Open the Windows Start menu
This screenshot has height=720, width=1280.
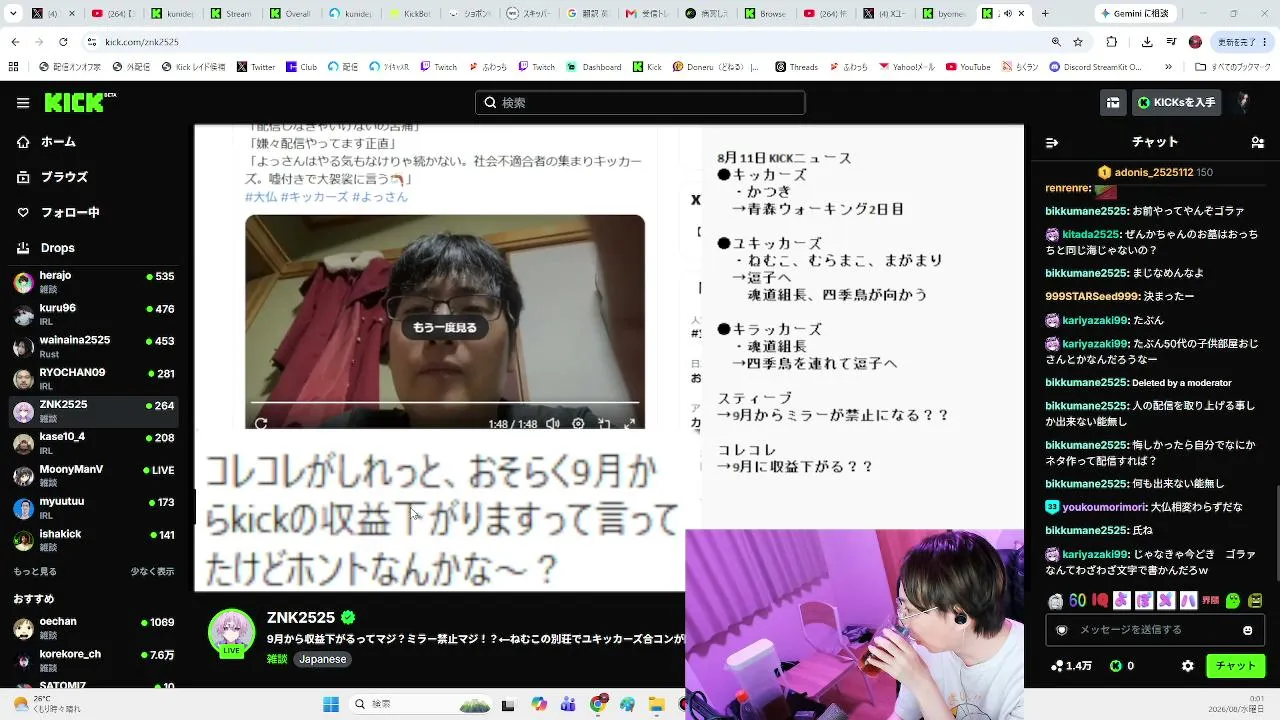tap(331, 704)
